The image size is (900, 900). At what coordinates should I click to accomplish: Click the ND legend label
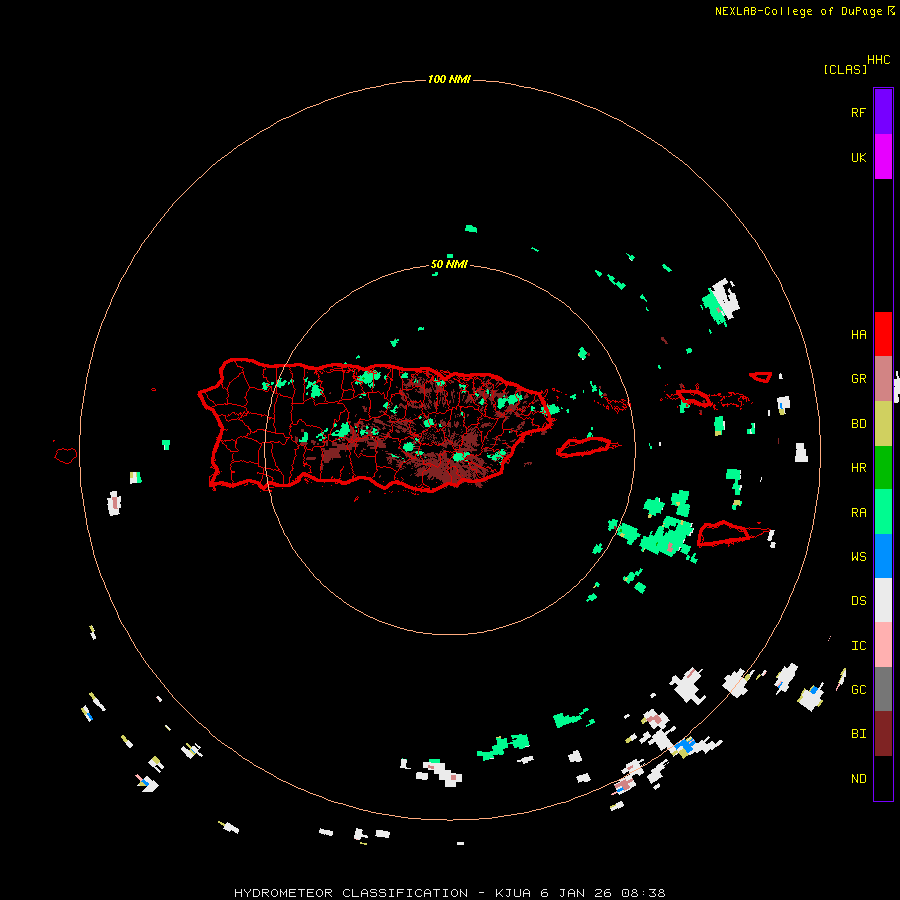click(858, 779)
